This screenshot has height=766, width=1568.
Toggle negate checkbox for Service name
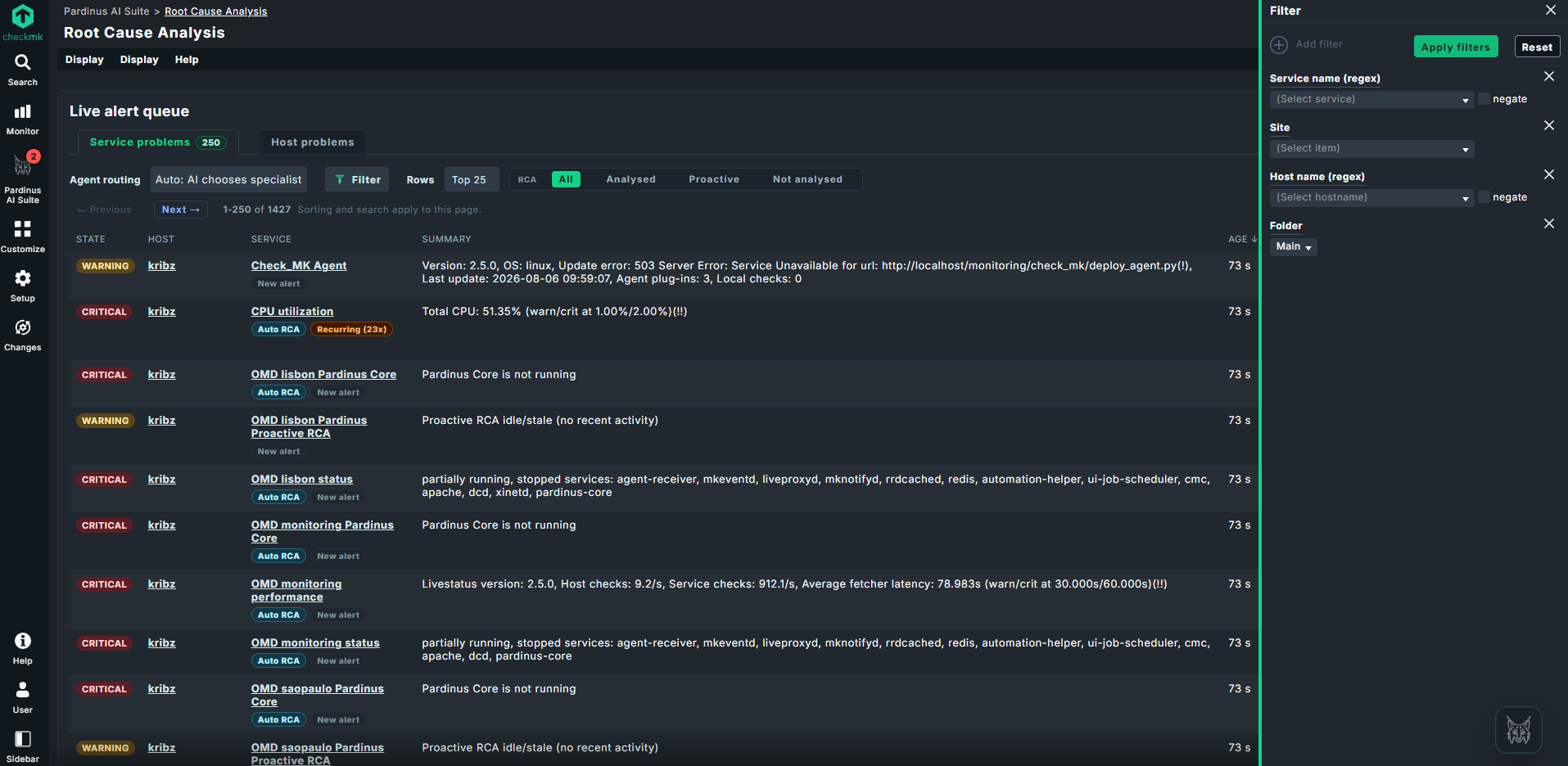tap(1484, 99)
